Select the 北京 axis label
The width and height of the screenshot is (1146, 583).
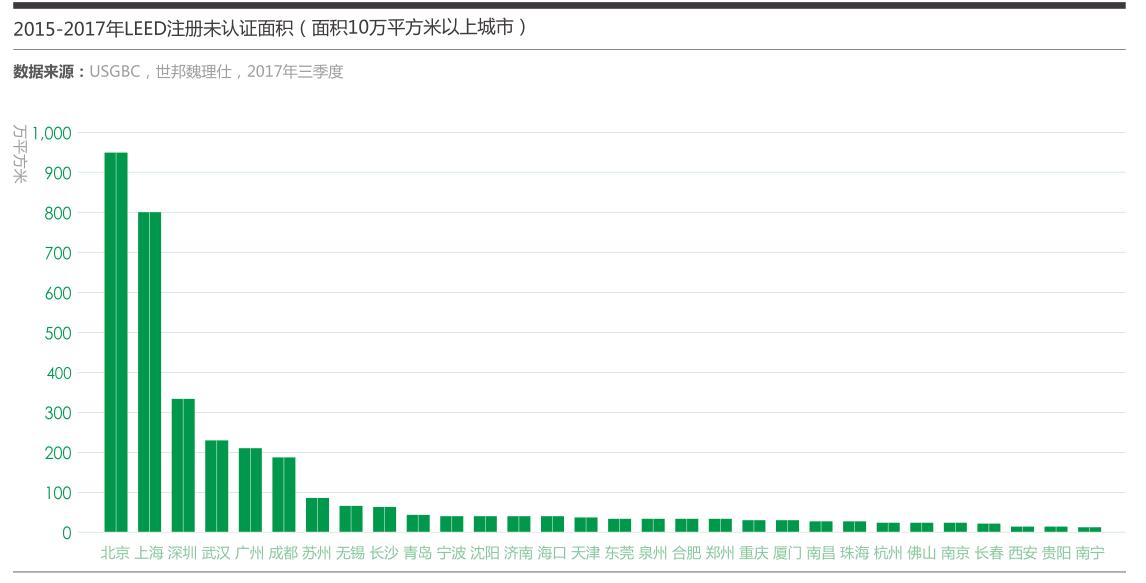click(115, 553)
